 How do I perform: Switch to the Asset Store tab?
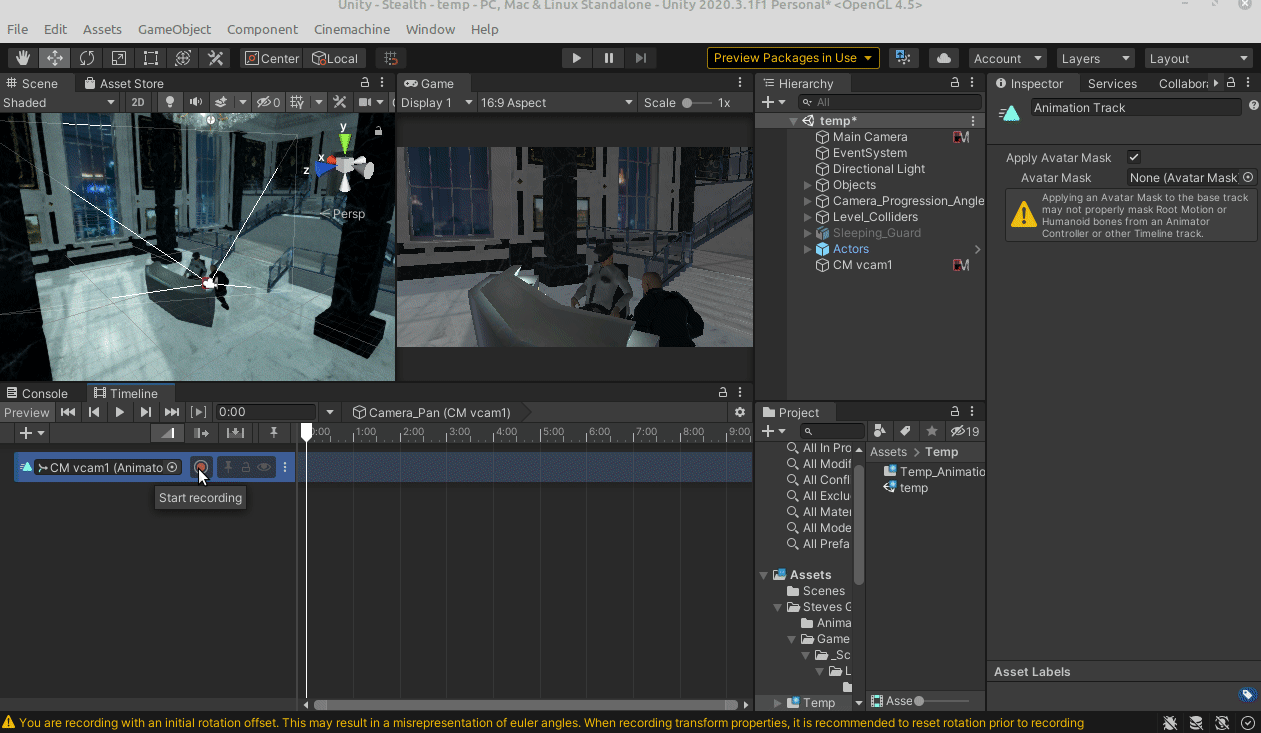coord(123,83)
